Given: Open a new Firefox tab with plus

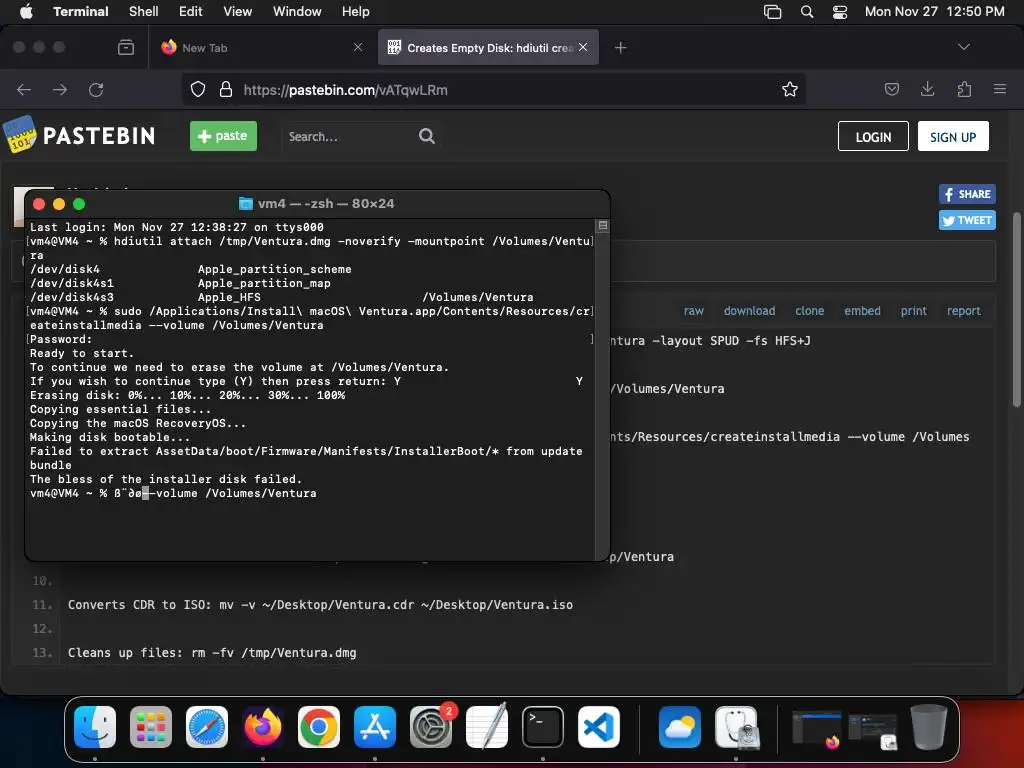Looking at the screenshot, I should [x=620, y=47].
